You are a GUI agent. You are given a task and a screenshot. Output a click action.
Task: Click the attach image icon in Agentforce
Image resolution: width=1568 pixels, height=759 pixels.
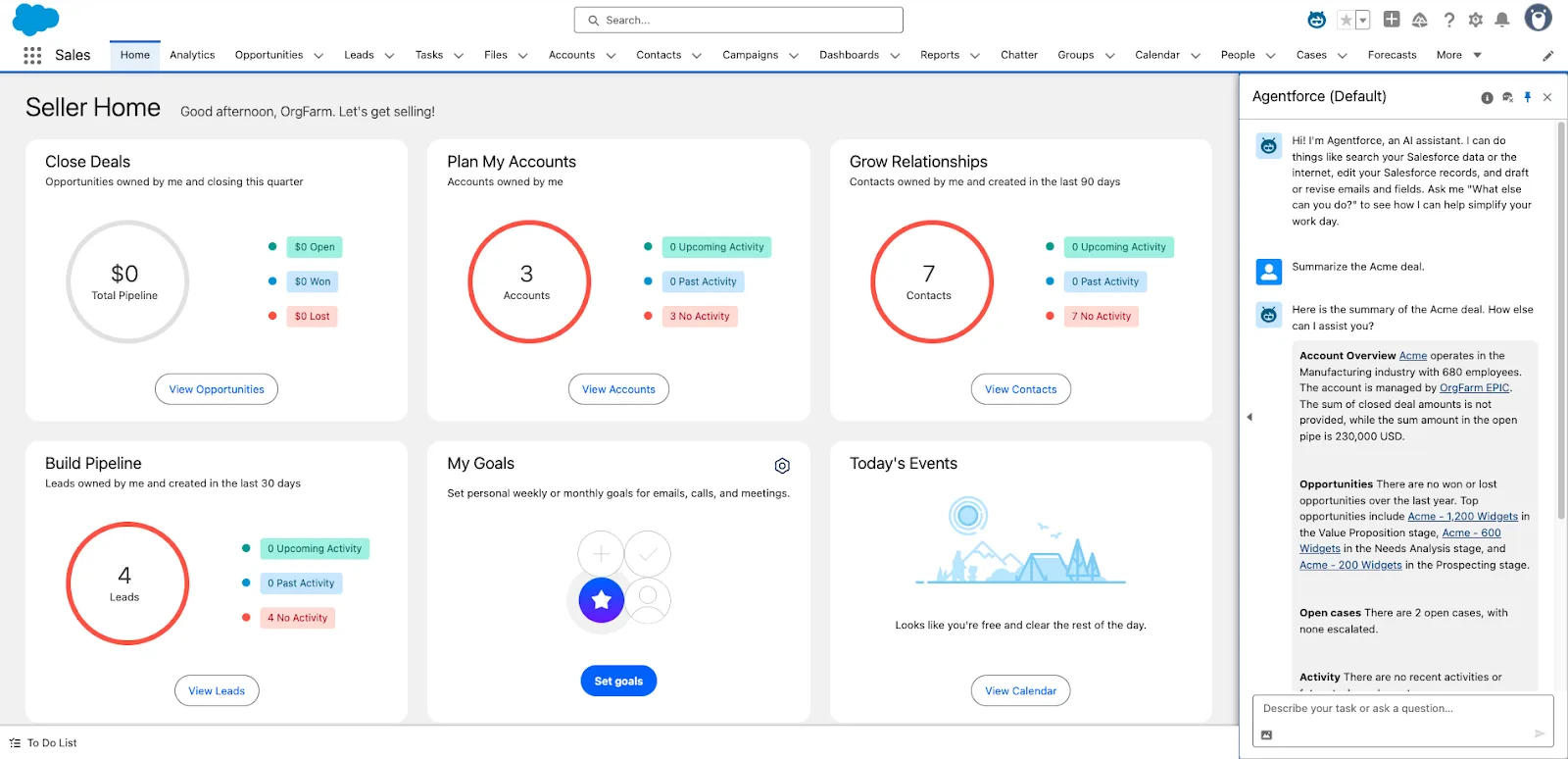point(1266,734)
